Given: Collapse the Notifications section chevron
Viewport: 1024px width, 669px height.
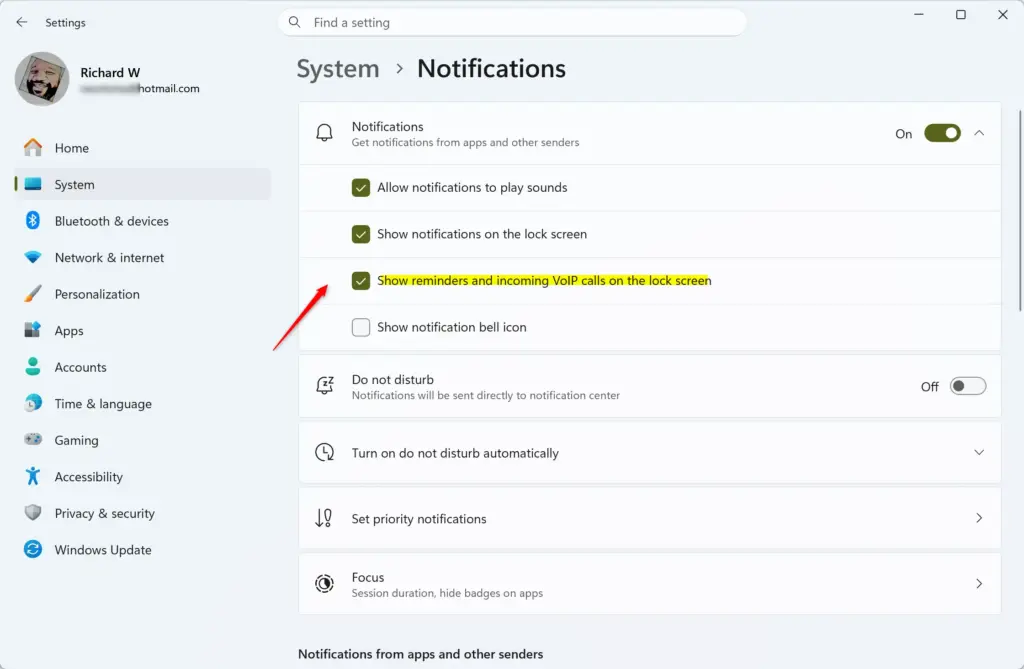Looking at the screenshot, I should pos(979,133).
